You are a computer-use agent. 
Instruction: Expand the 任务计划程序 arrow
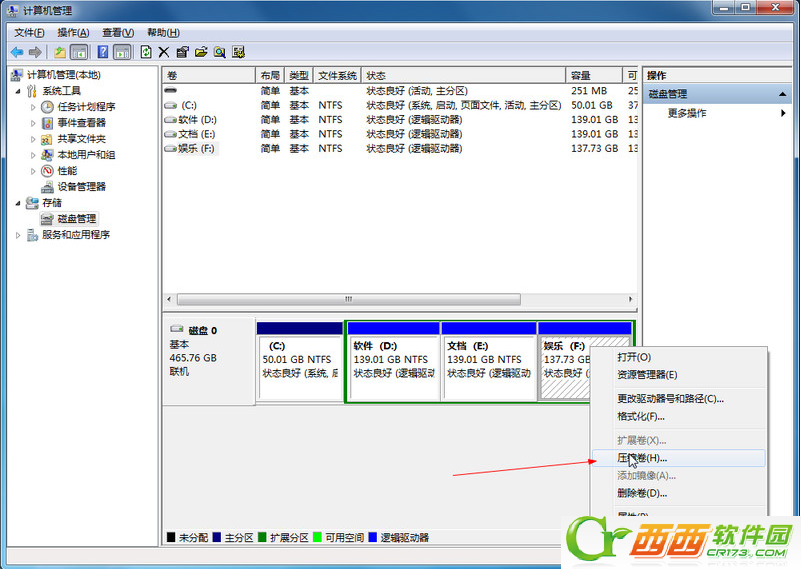coord(33,107)
